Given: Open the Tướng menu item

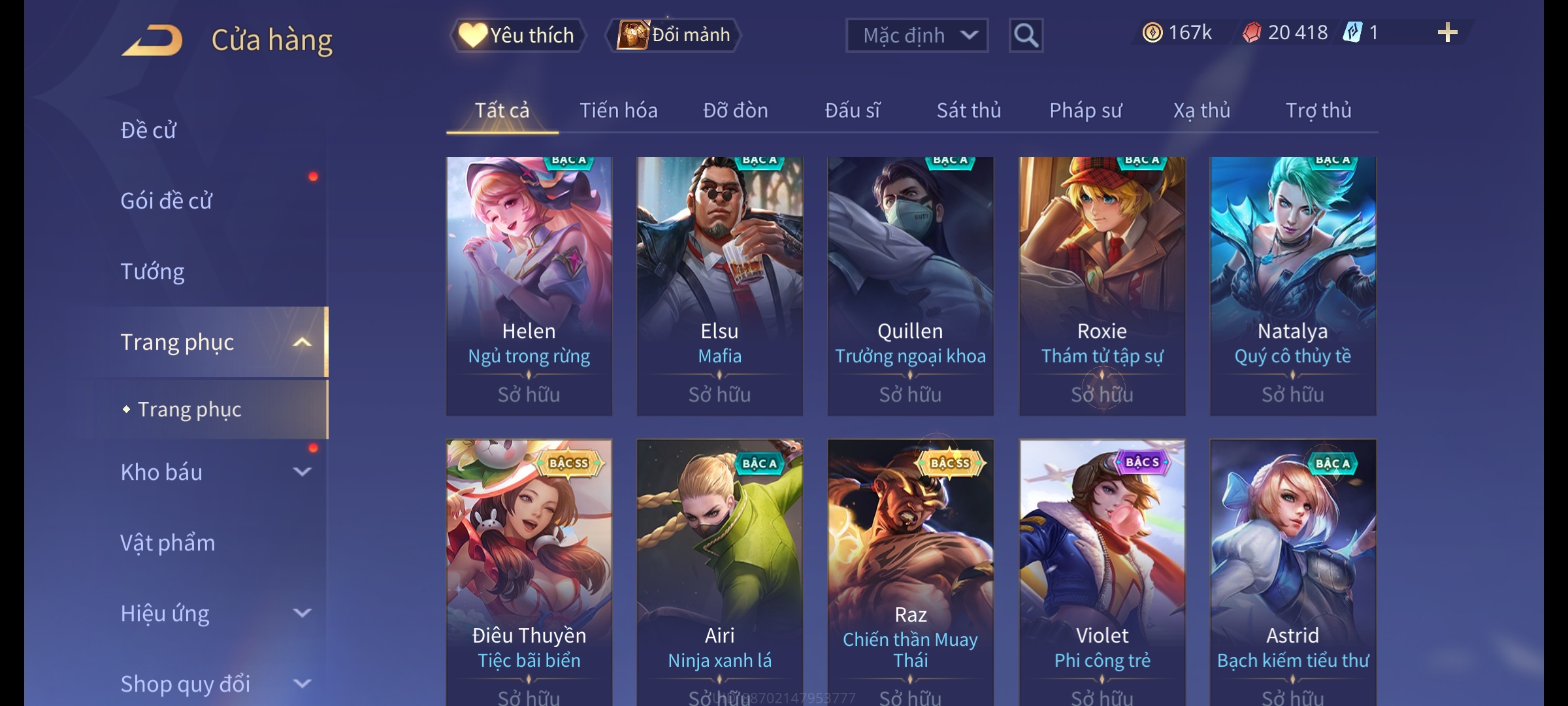Looking at the screenshot, I should [152, 271].
